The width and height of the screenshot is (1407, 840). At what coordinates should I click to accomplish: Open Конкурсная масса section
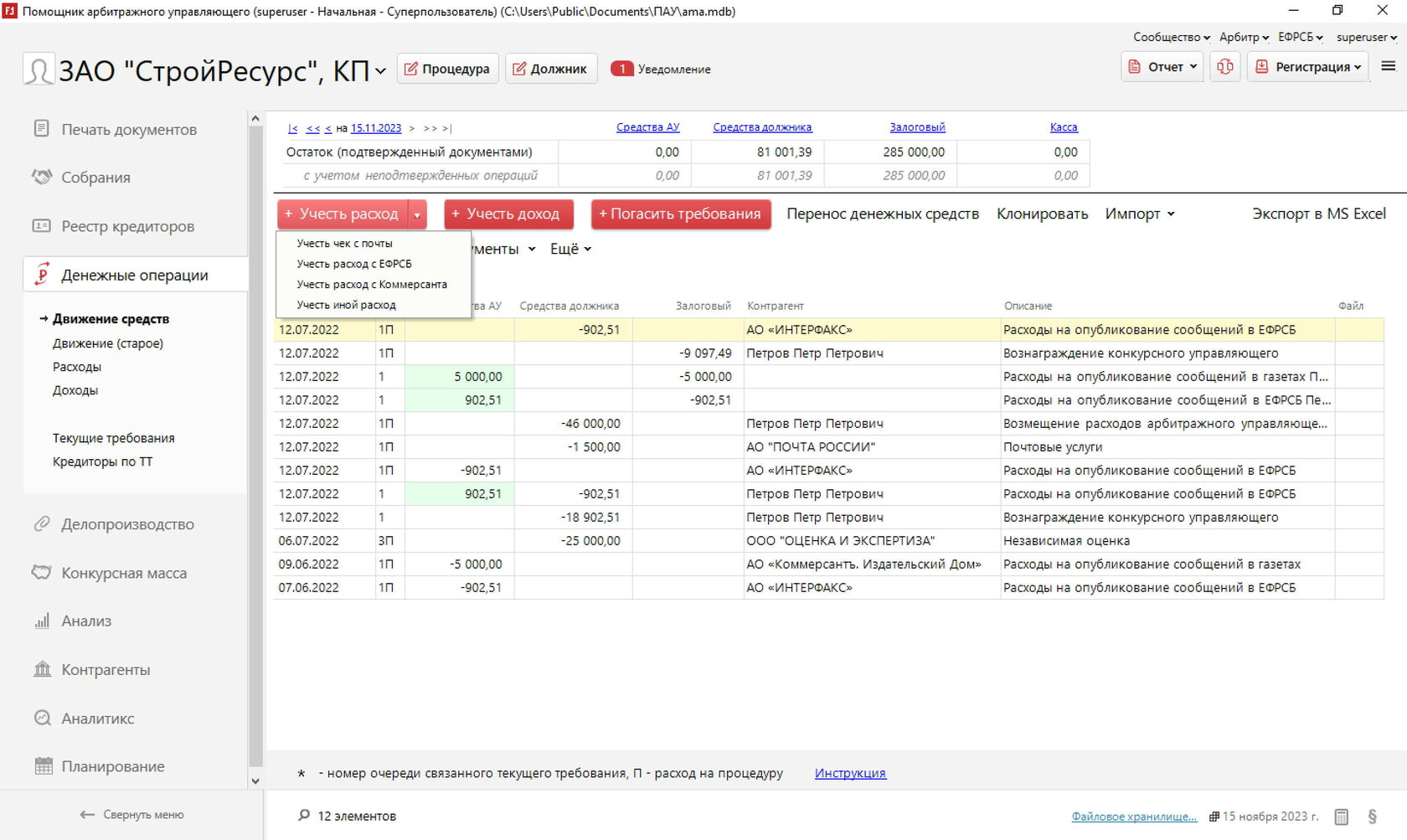pos(110,573)
